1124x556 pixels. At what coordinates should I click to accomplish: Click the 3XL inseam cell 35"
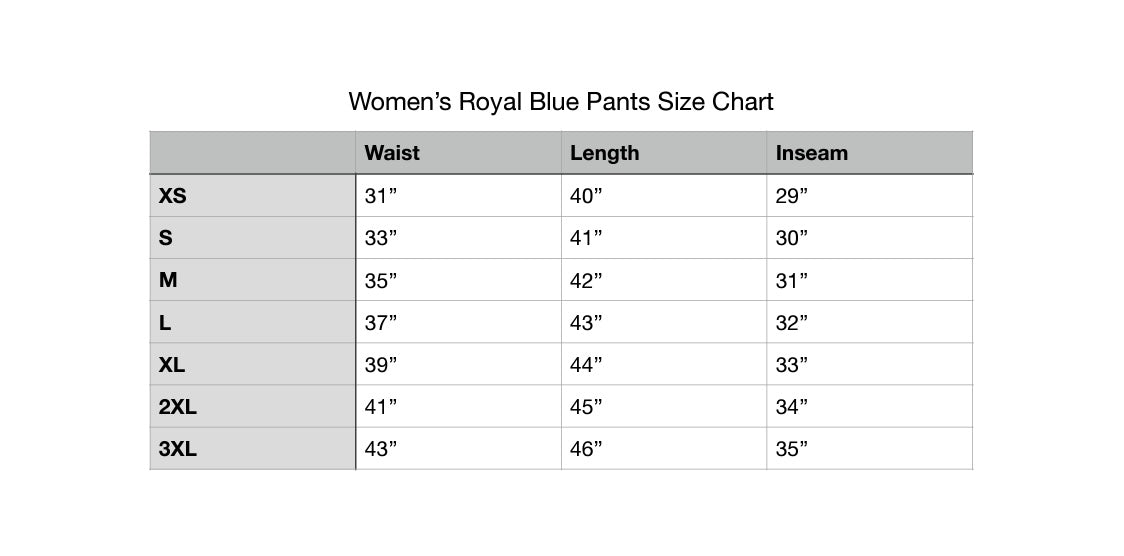(792, 449)
